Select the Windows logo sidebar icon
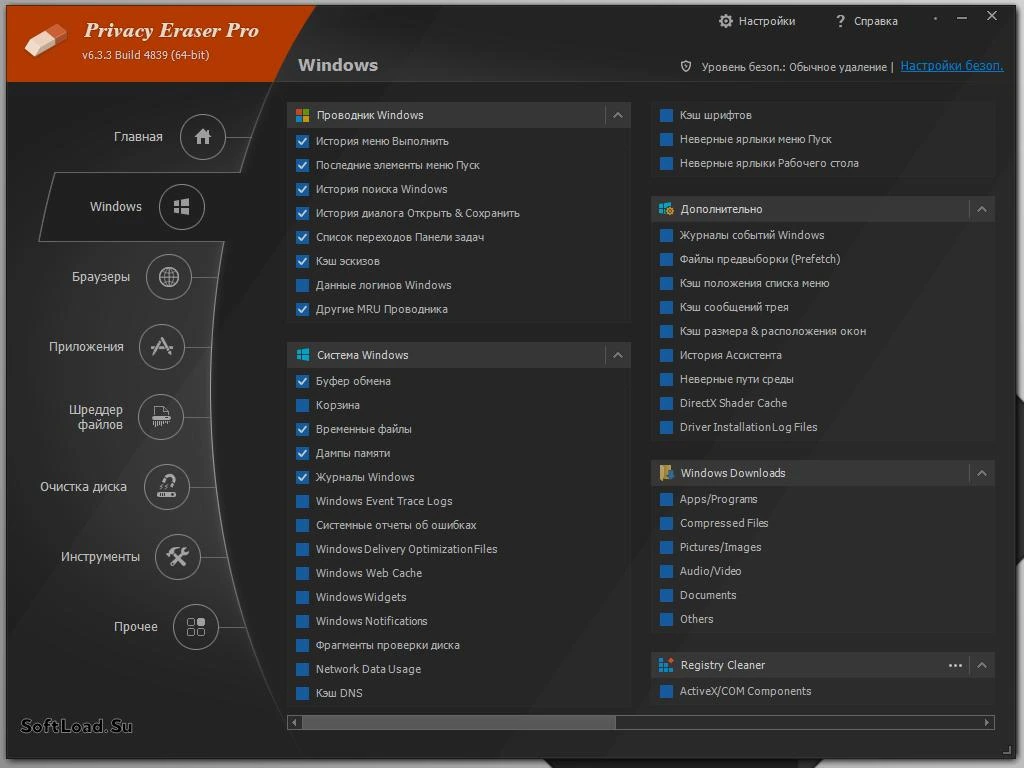1024x768 pixels. tap(182, 207)
